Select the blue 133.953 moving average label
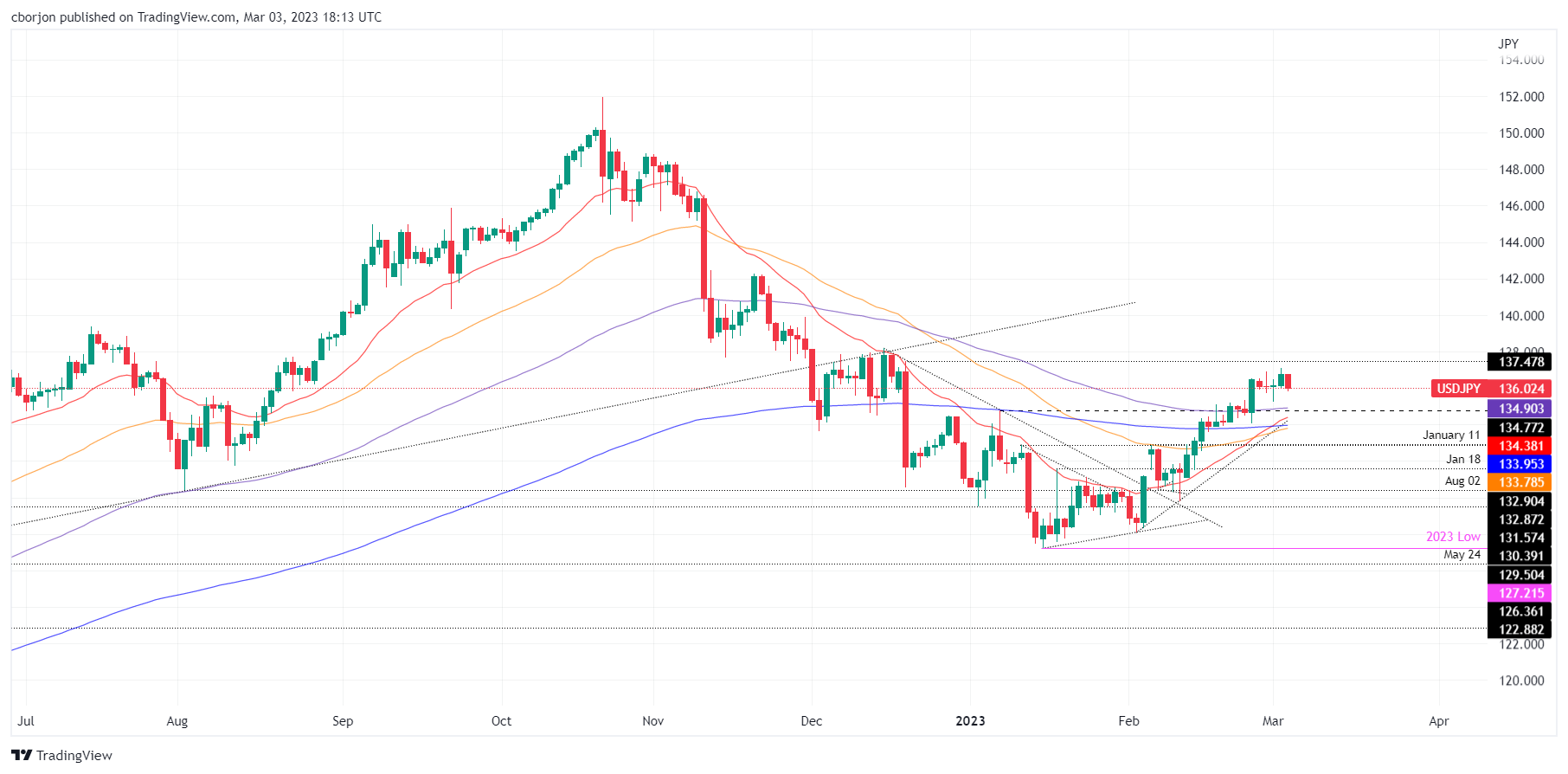 (1520, 464)
